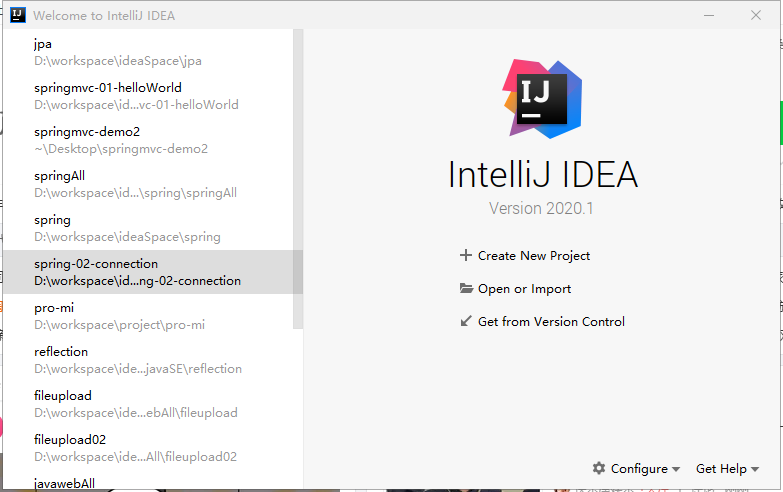Create New Project
The image size is (783, 492).
point(534,256)
